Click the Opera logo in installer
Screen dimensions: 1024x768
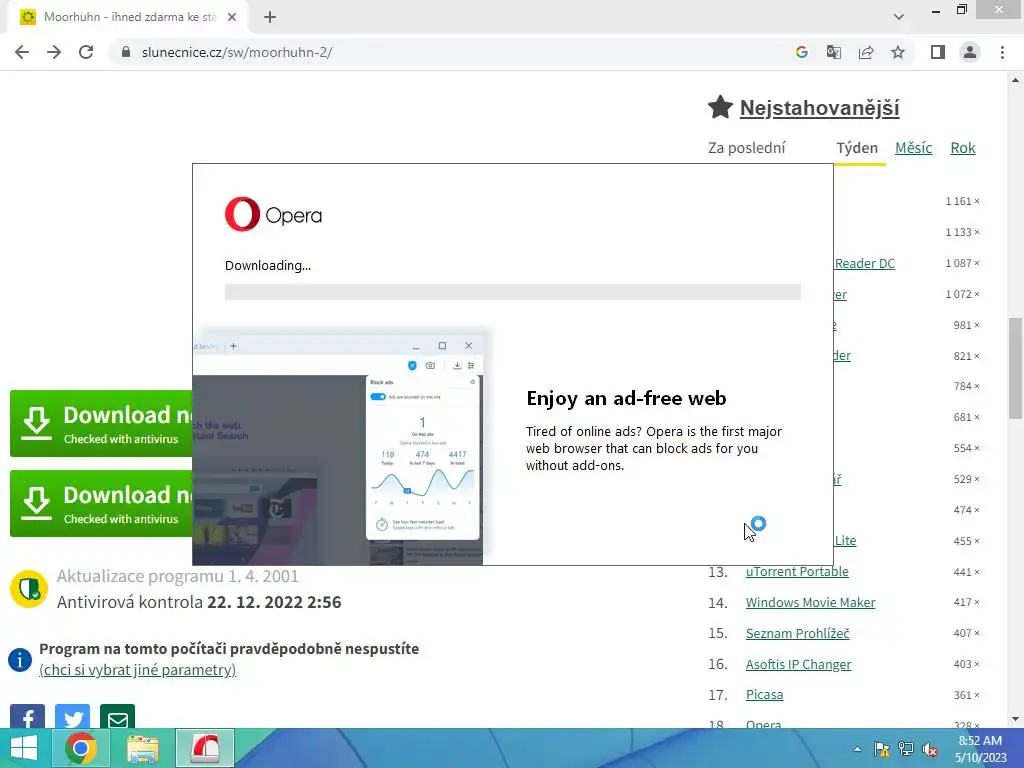click(273, 214)
